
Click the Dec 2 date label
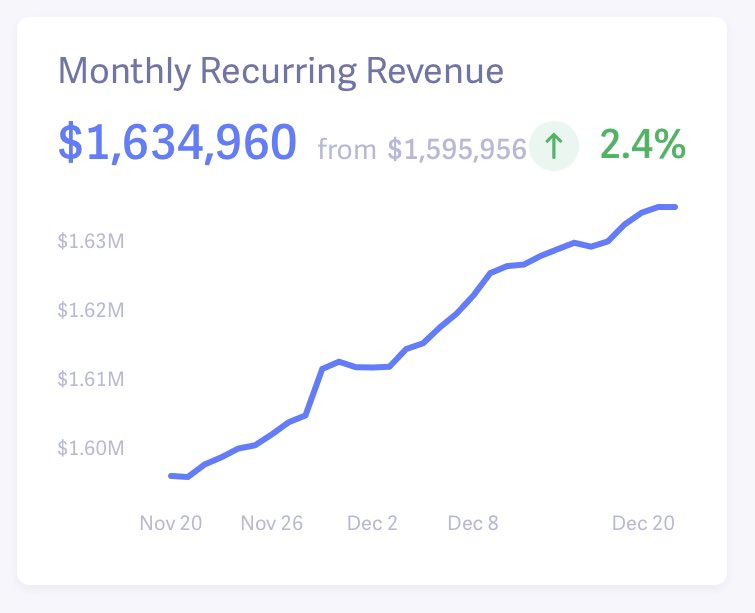(372, 523)
